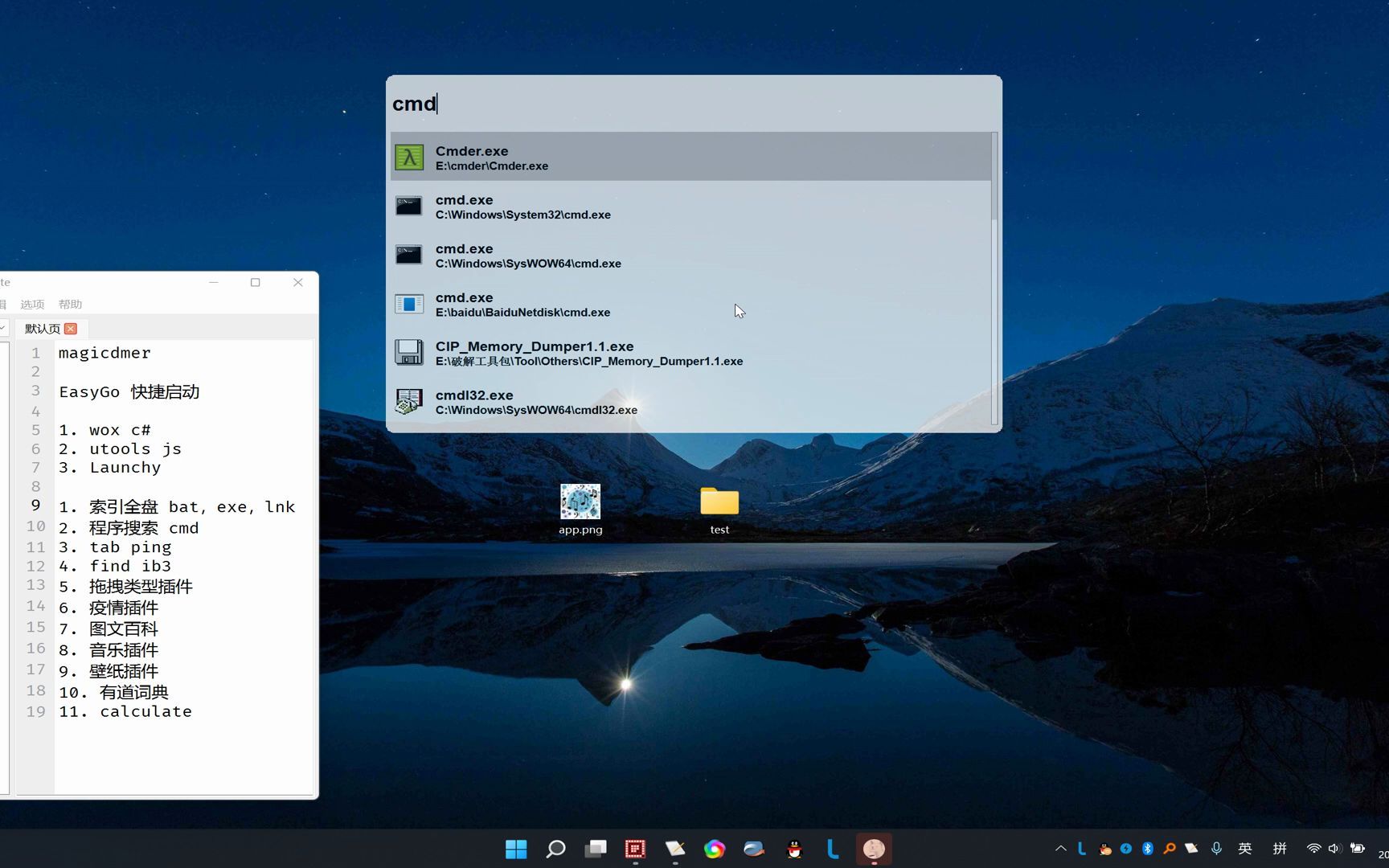Open the volume control in tray
The image size is (1389, 868).
click(x=1335, y=849)
